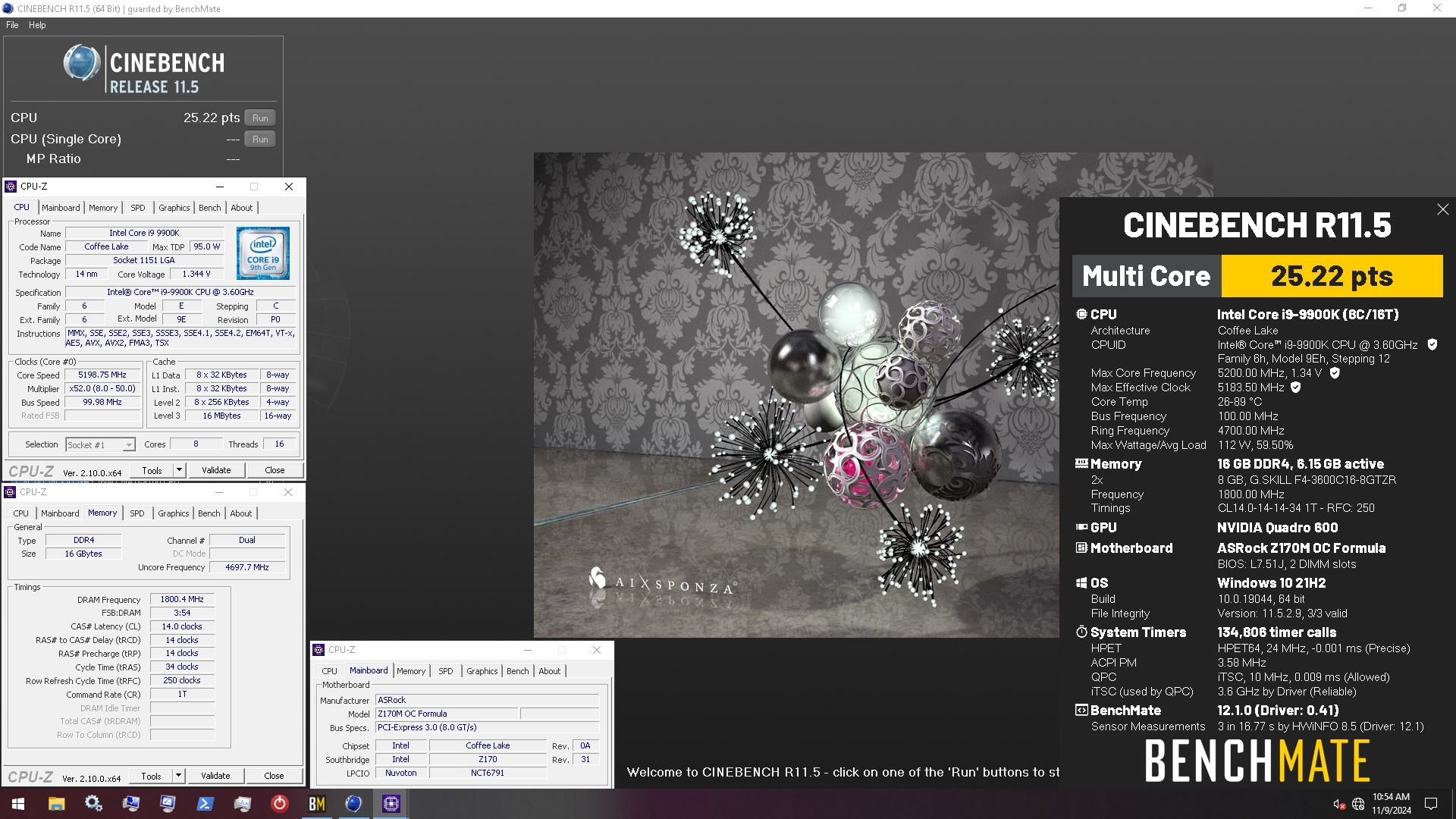Image resolution: width=1456 pixels, height=819 pixels.
Task: Click Tools button in CPU-Z Memory window
Action: [151, 776]
